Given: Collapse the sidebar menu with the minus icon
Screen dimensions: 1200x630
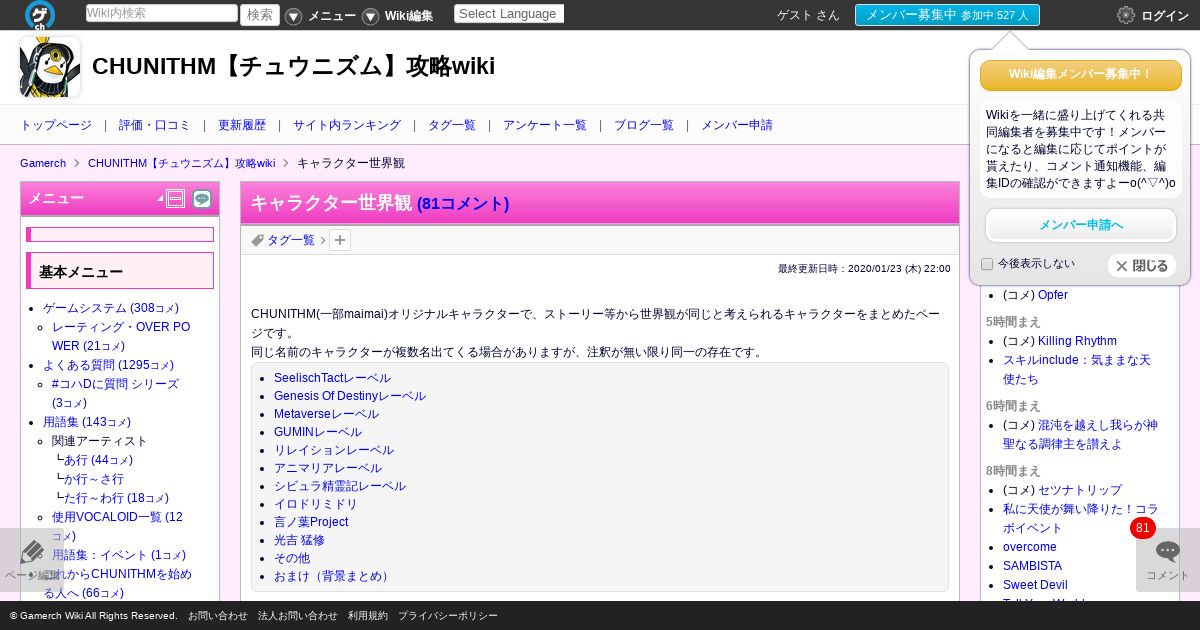Looking at the screenshot, I should click(x=176, y=199).
